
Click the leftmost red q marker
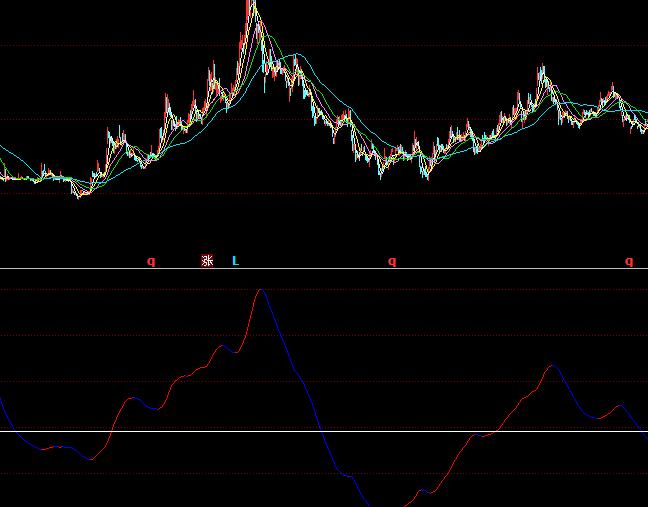[x=151, y=261]
